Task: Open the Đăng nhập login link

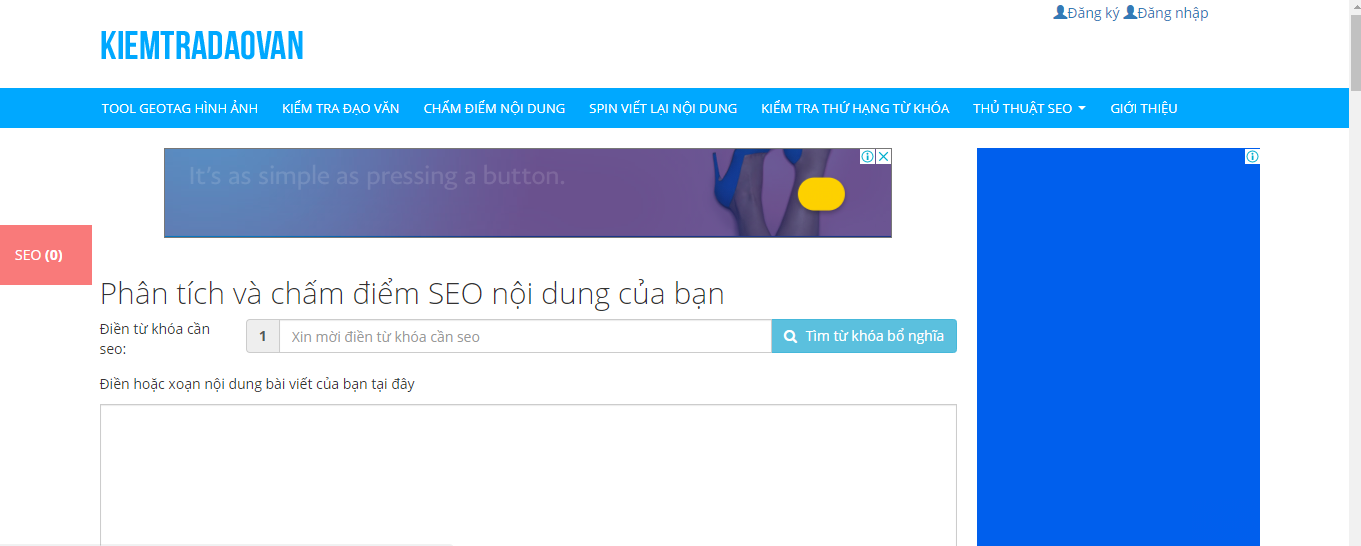Action: [x=1172, y=13]
